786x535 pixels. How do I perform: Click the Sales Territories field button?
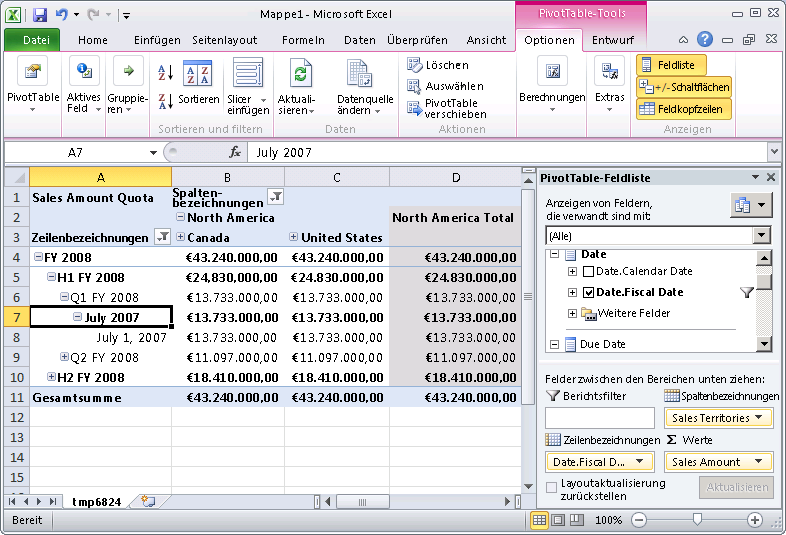[x=719, y=418]
